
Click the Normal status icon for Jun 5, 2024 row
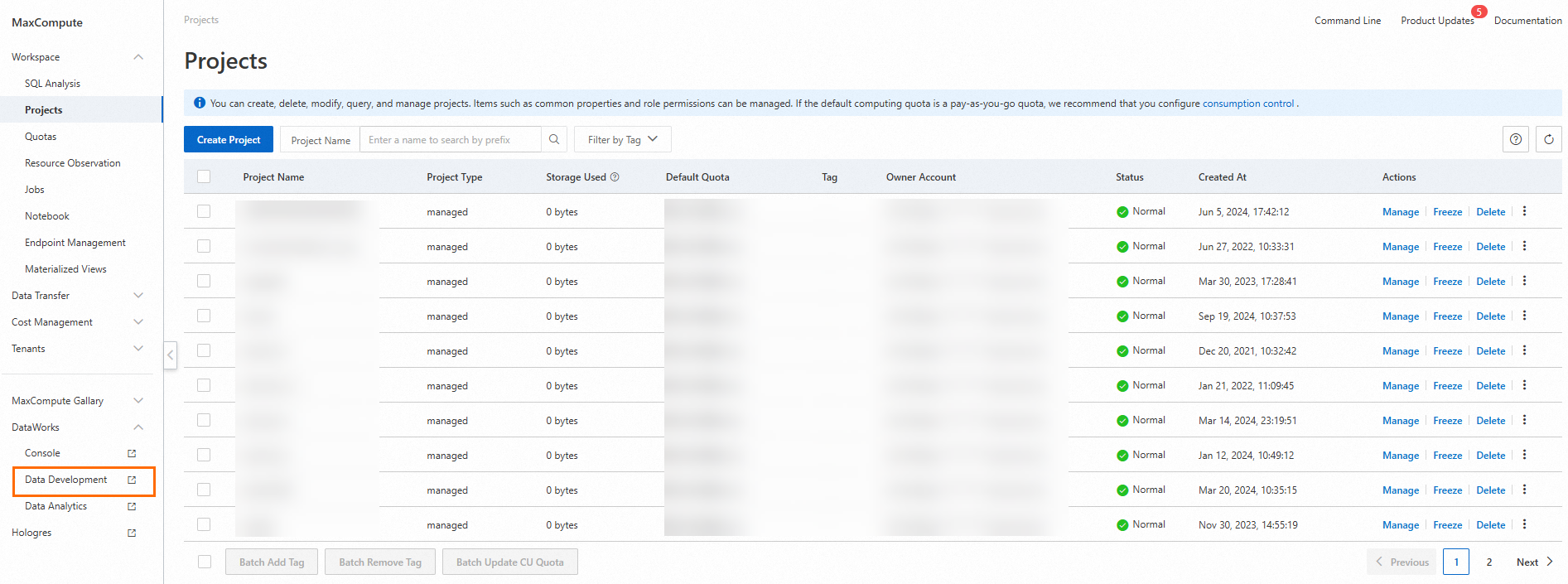pos(1122,212)
